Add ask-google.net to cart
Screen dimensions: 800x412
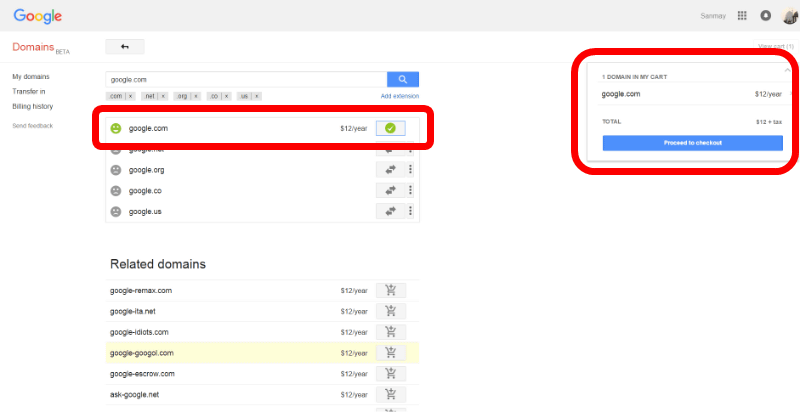click(391, 395)
